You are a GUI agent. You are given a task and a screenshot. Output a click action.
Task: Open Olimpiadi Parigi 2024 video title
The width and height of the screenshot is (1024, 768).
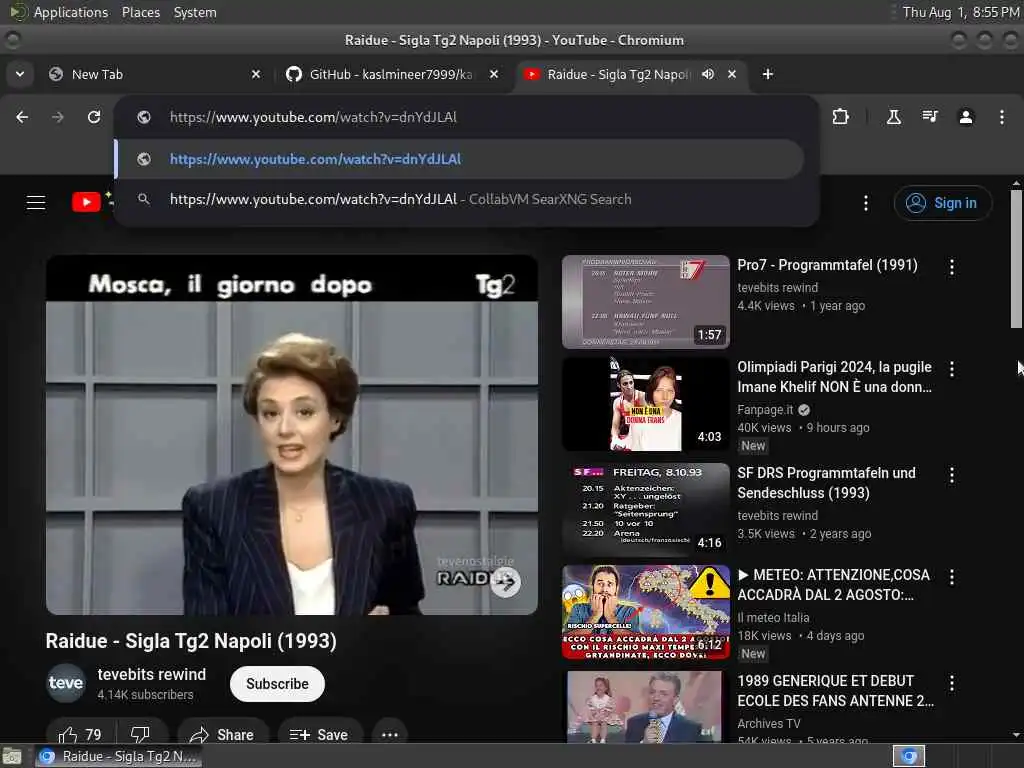[x=835, y=377]
